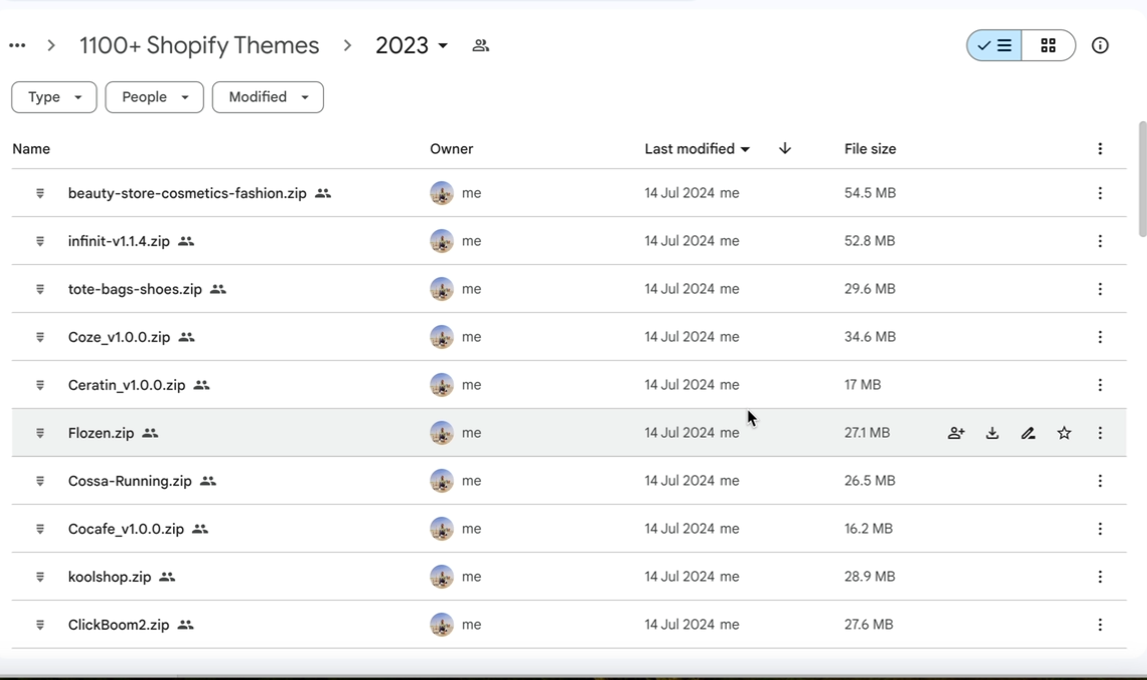Reverse sort direction arrow
This screenshot has height=680, width=1147.
click(785, 148)
